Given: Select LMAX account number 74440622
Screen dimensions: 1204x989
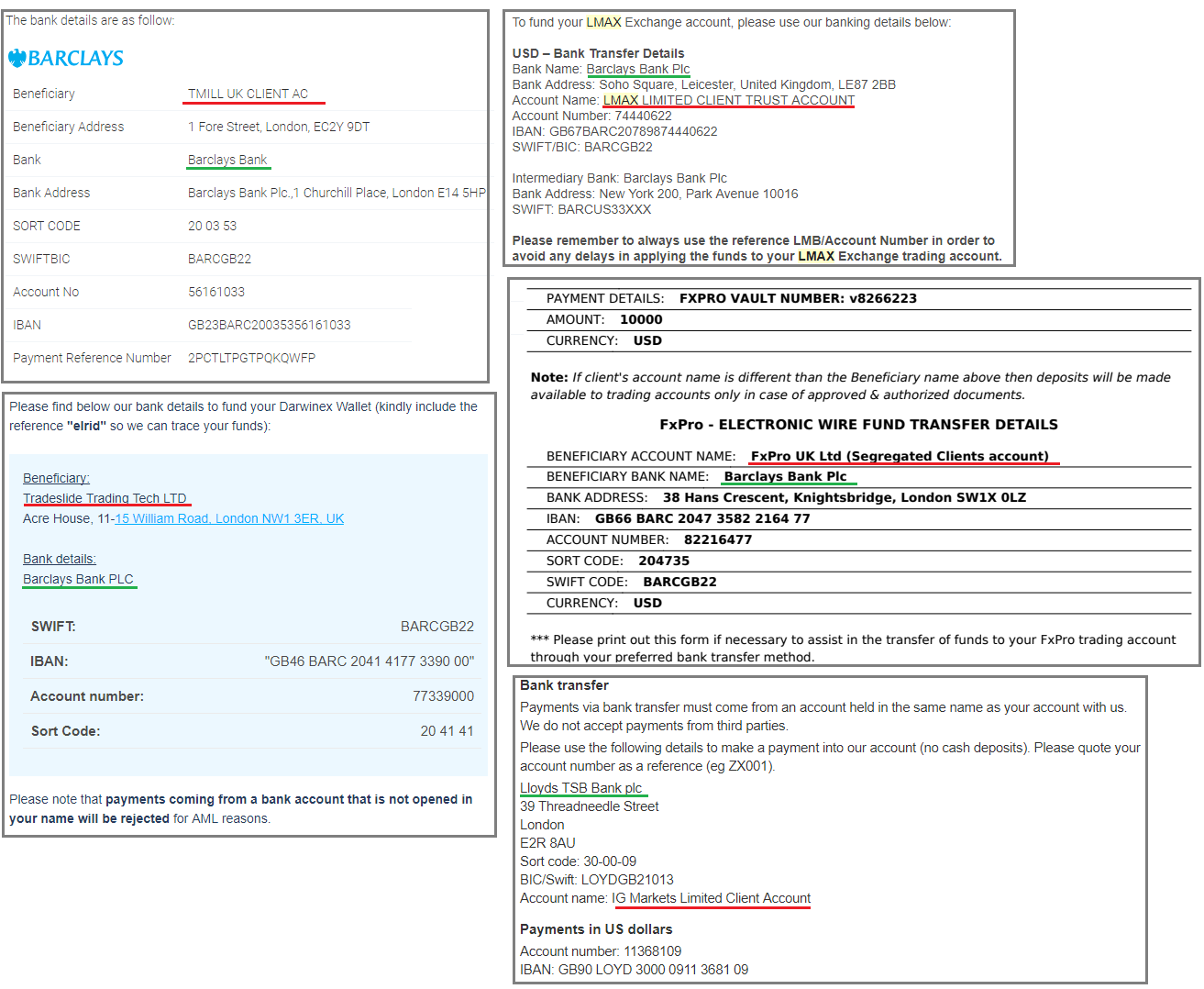Looking at the screenshot, I should 643,116.
